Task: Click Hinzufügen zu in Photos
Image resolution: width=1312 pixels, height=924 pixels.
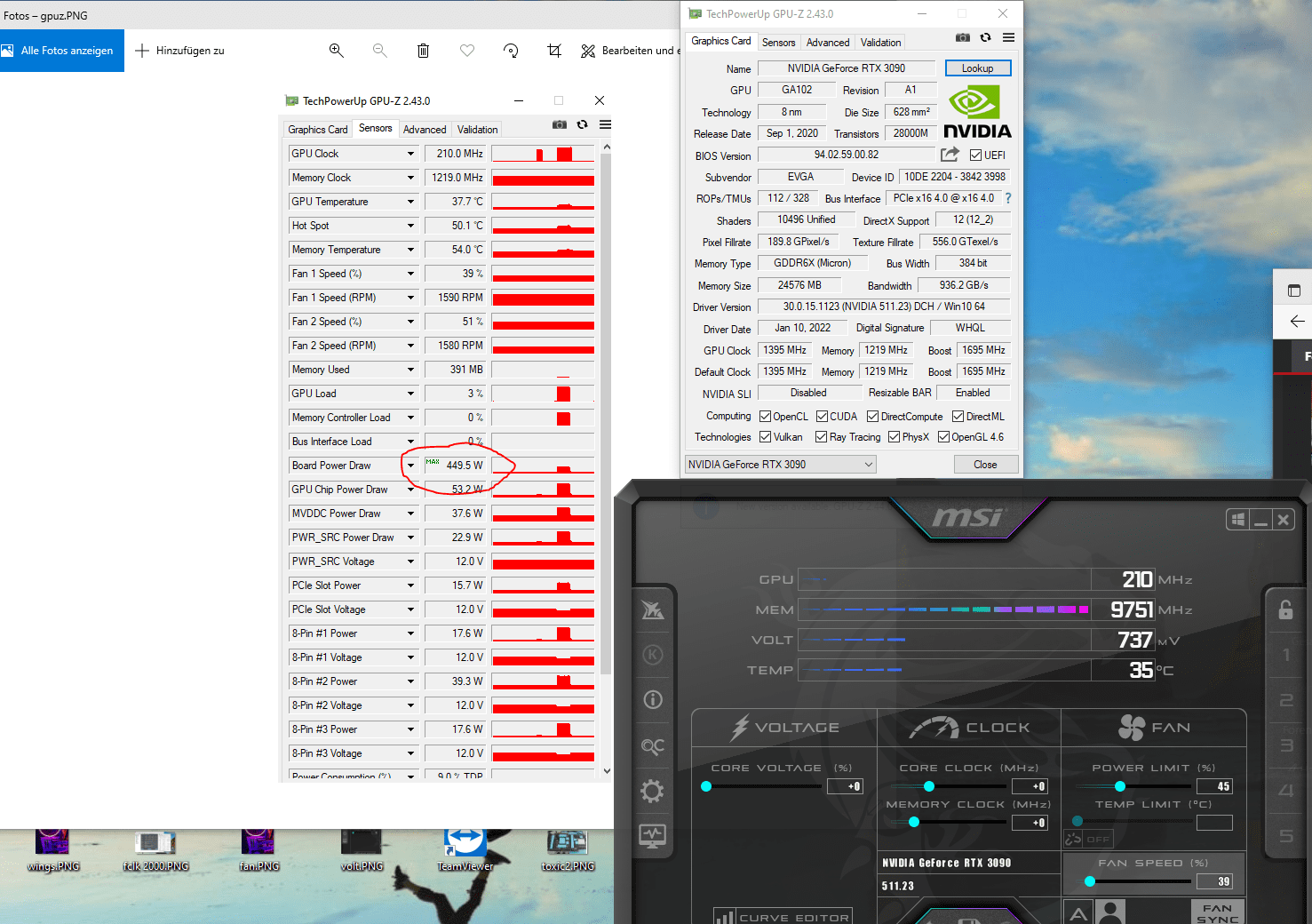Action: [x=180, y=51]
